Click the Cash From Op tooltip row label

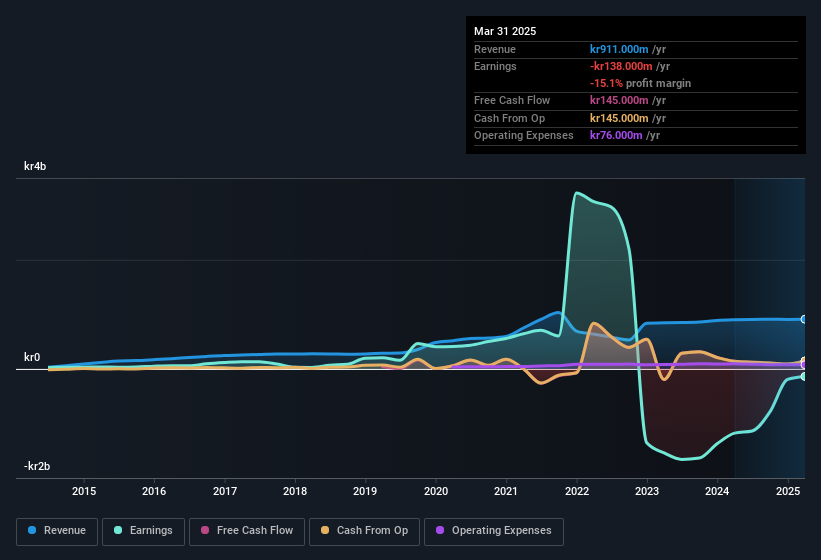pyautogui.click(x=509, y=118)
